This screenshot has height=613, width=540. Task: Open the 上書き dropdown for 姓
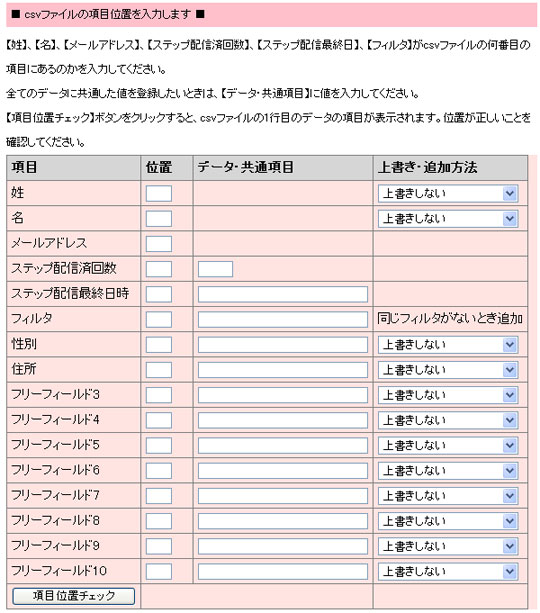(448, 194)
